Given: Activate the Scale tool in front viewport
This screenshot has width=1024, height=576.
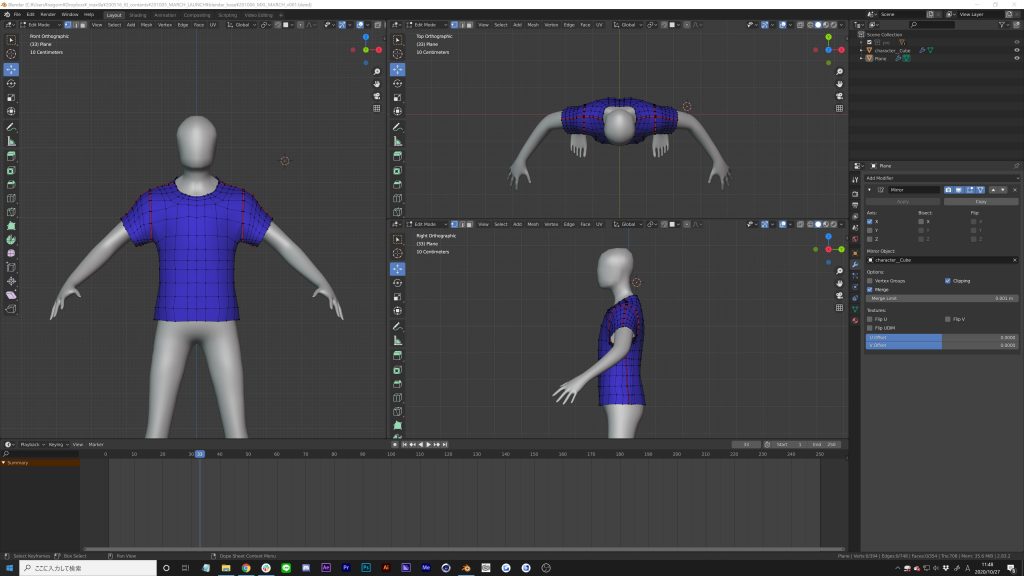Looking at the screenshot, I should [11, 98].
